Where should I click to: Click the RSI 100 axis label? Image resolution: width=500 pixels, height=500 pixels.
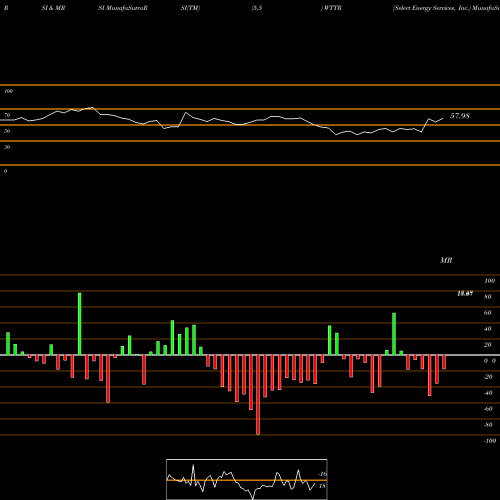9,91
